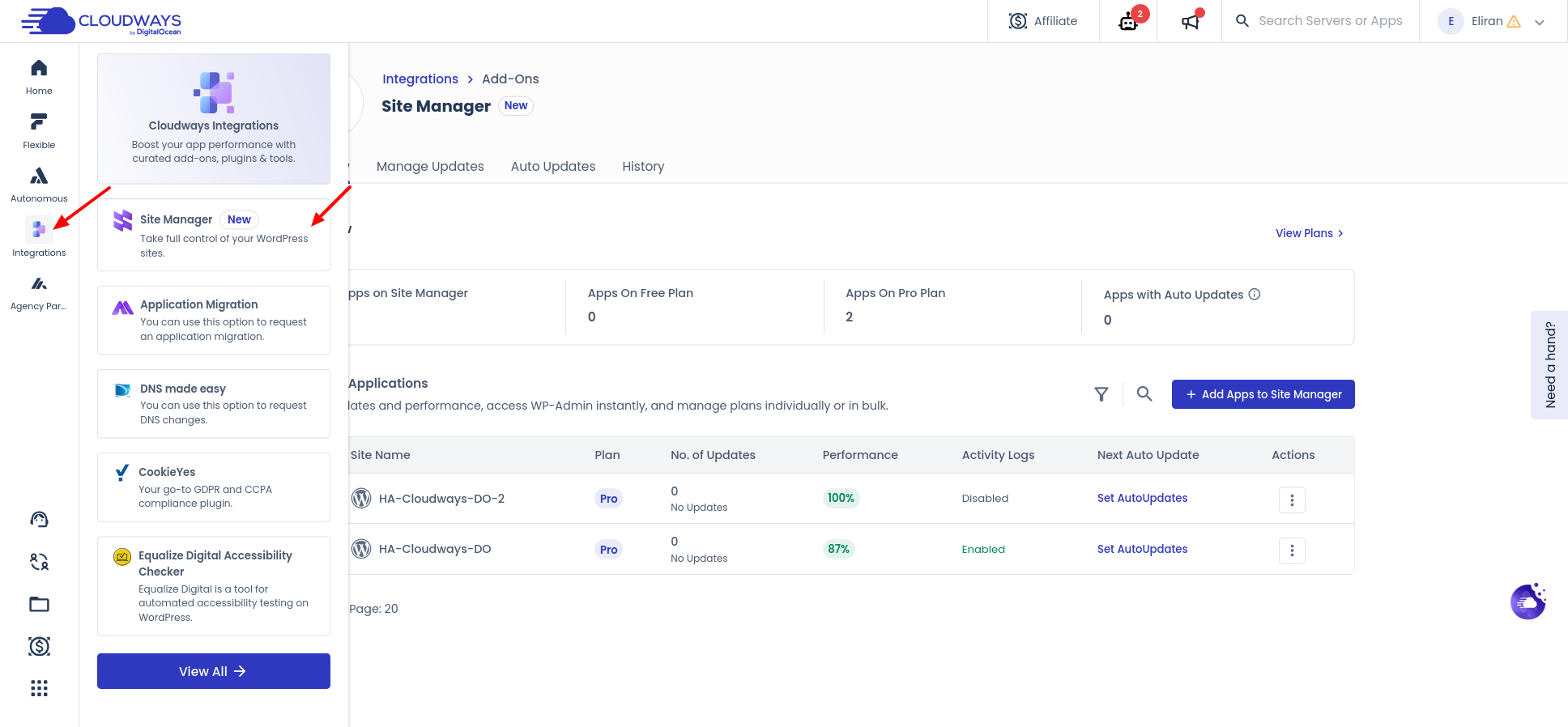The height and width of the screenshot is (727, 1568).
Task: Click the billing dollar sidebar icon
Action: 39,646
